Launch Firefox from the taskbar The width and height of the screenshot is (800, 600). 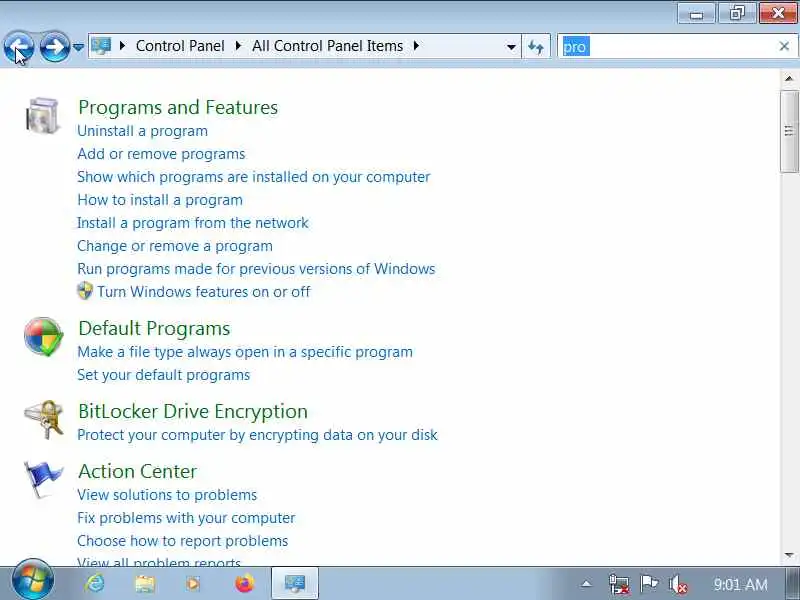click(244, 583)
